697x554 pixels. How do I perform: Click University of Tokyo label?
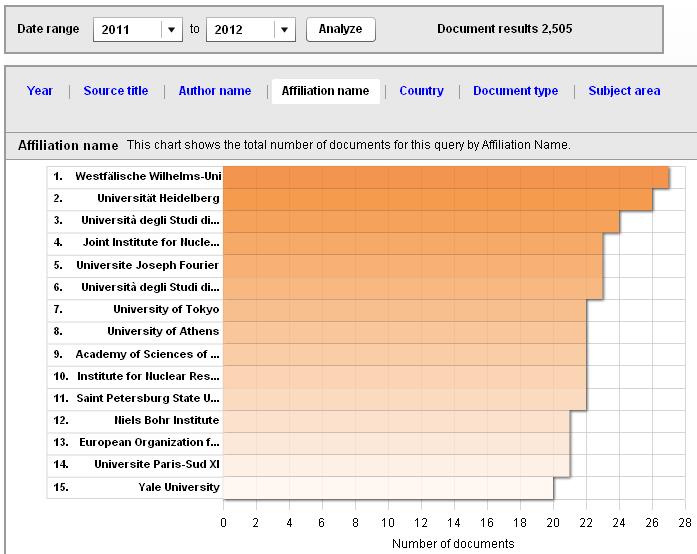166,309
